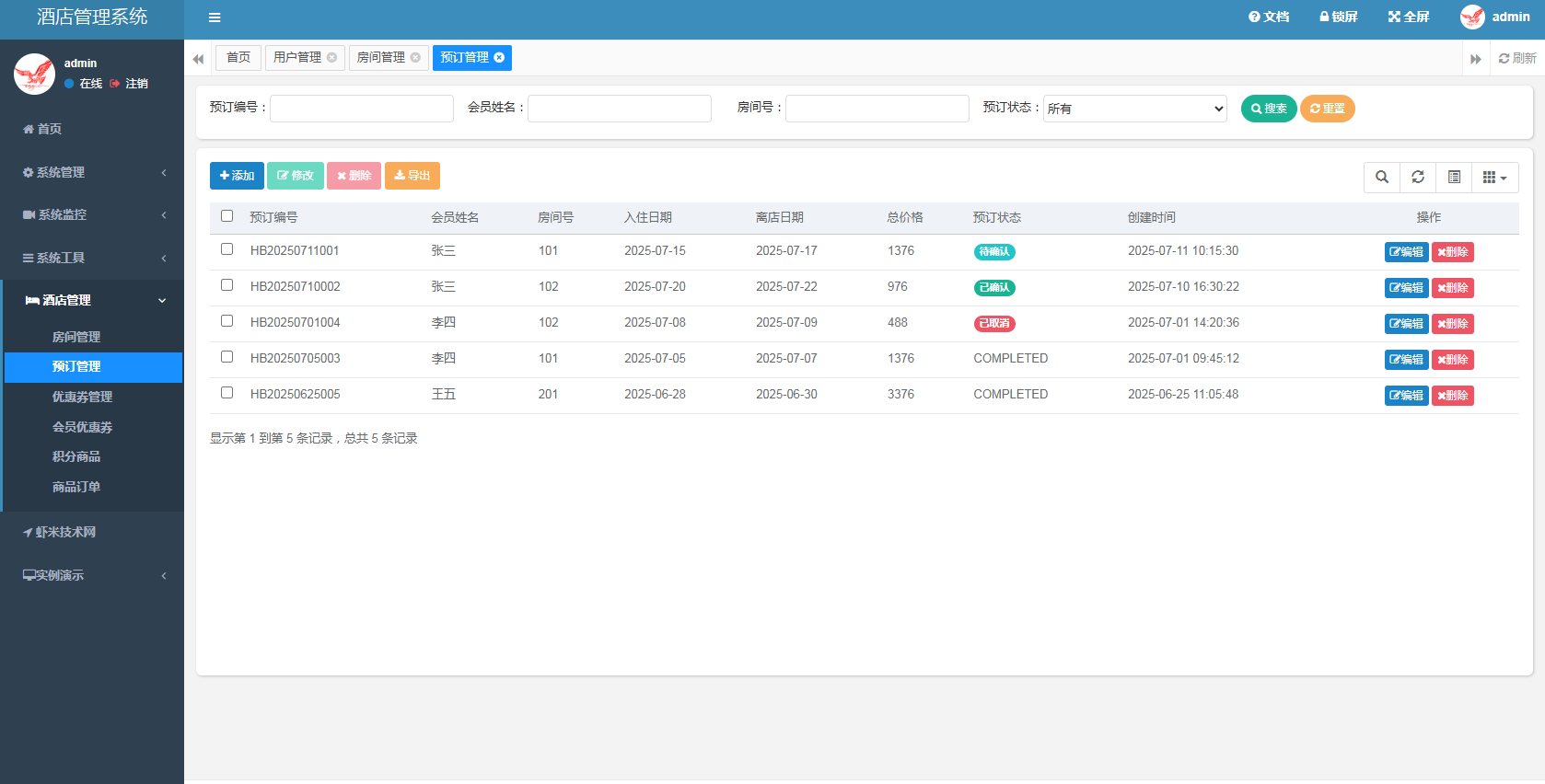Tick the checkbox for booking HB20250625005
The height and width of the screenshot is (784, 1545).
(x=227, y=393)
